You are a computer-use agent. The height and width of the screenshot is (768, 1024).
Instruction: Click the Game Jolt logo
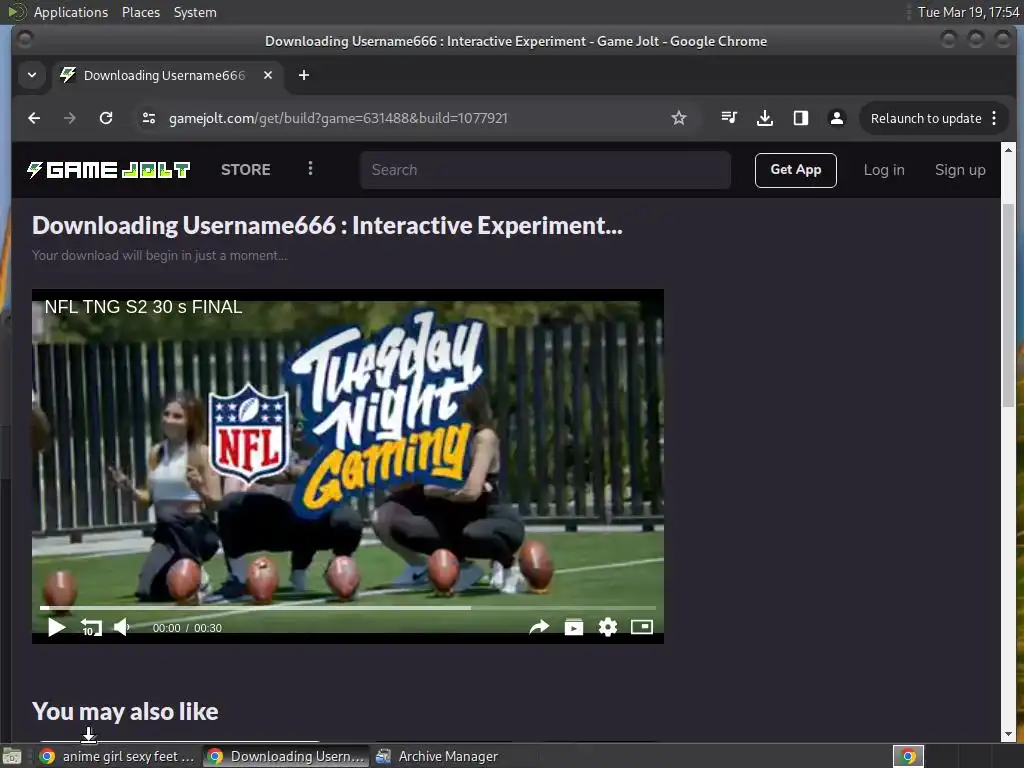pos(108,170)
